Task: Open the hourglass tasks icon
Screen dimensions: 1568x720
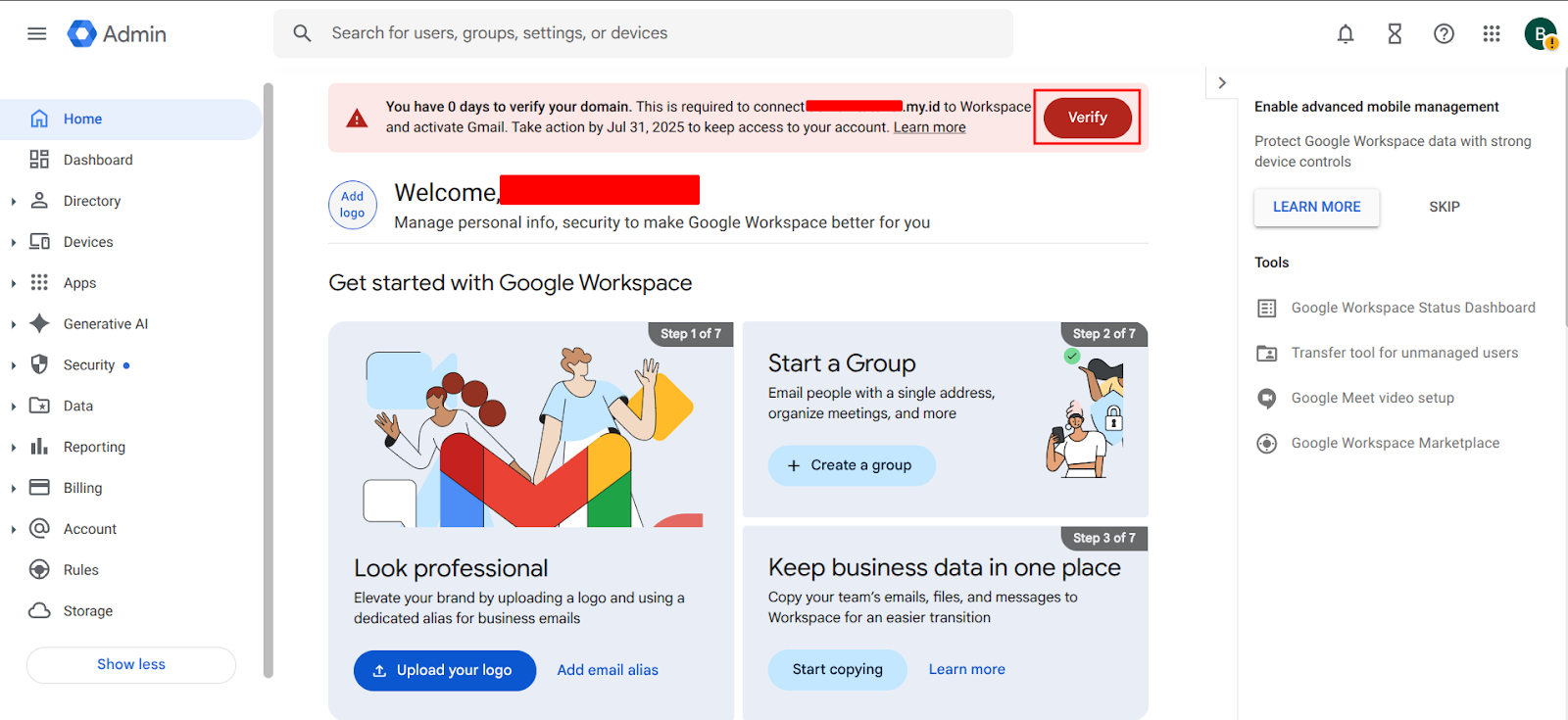Action: 1395,34
